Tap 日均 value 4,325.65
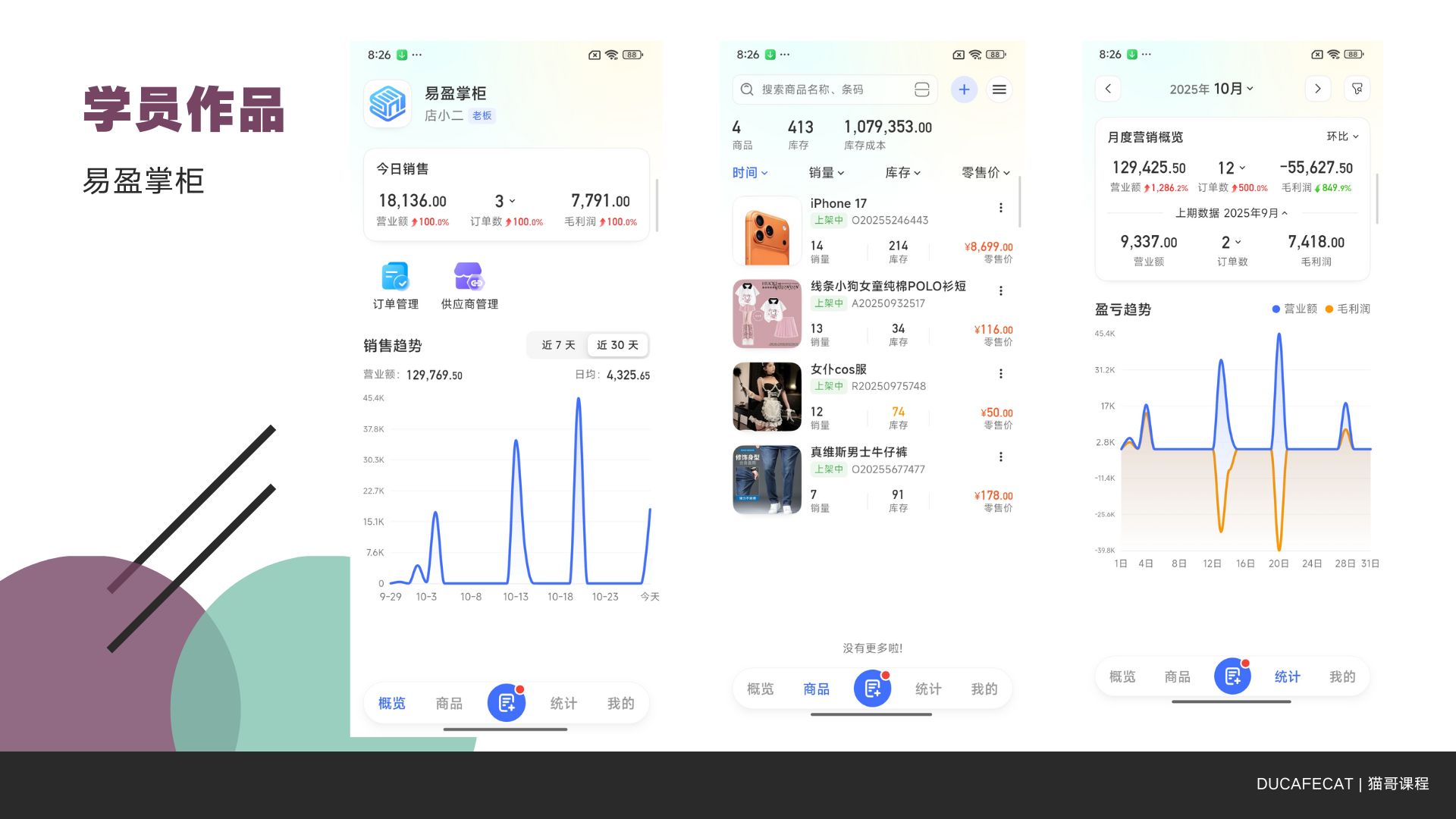The image size is (1456, 819). (628, 375)
